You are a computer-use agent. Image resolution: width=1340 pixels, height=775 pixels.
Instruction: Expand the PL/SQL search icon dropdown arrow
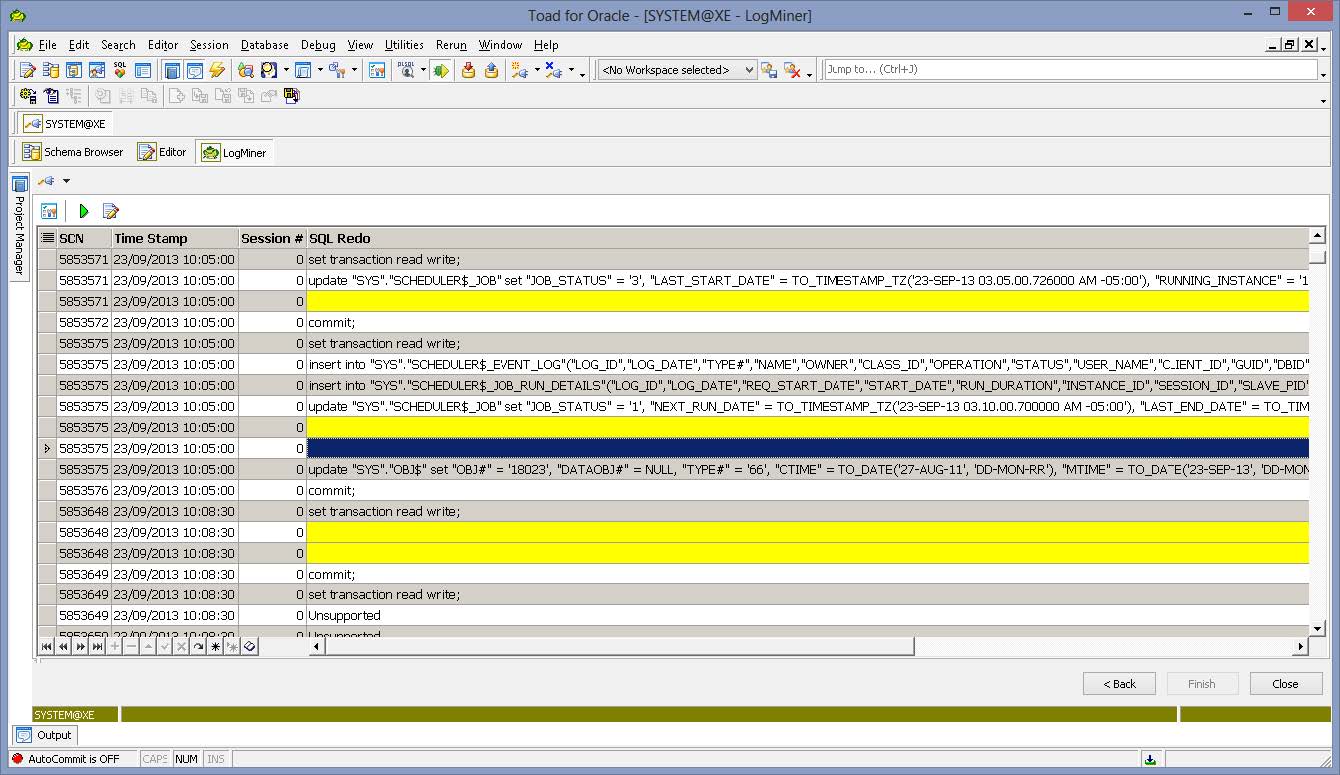pyautogui.click(x=423, y=70)
